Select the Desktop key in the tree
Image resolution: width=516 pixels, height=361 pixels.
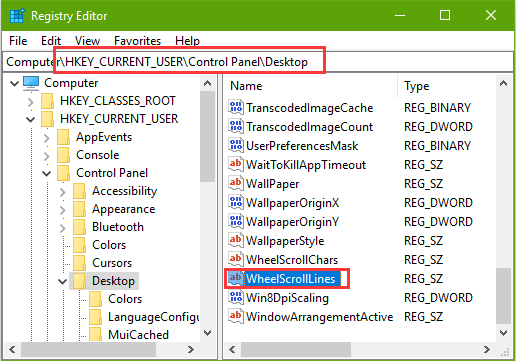[113, 281]
